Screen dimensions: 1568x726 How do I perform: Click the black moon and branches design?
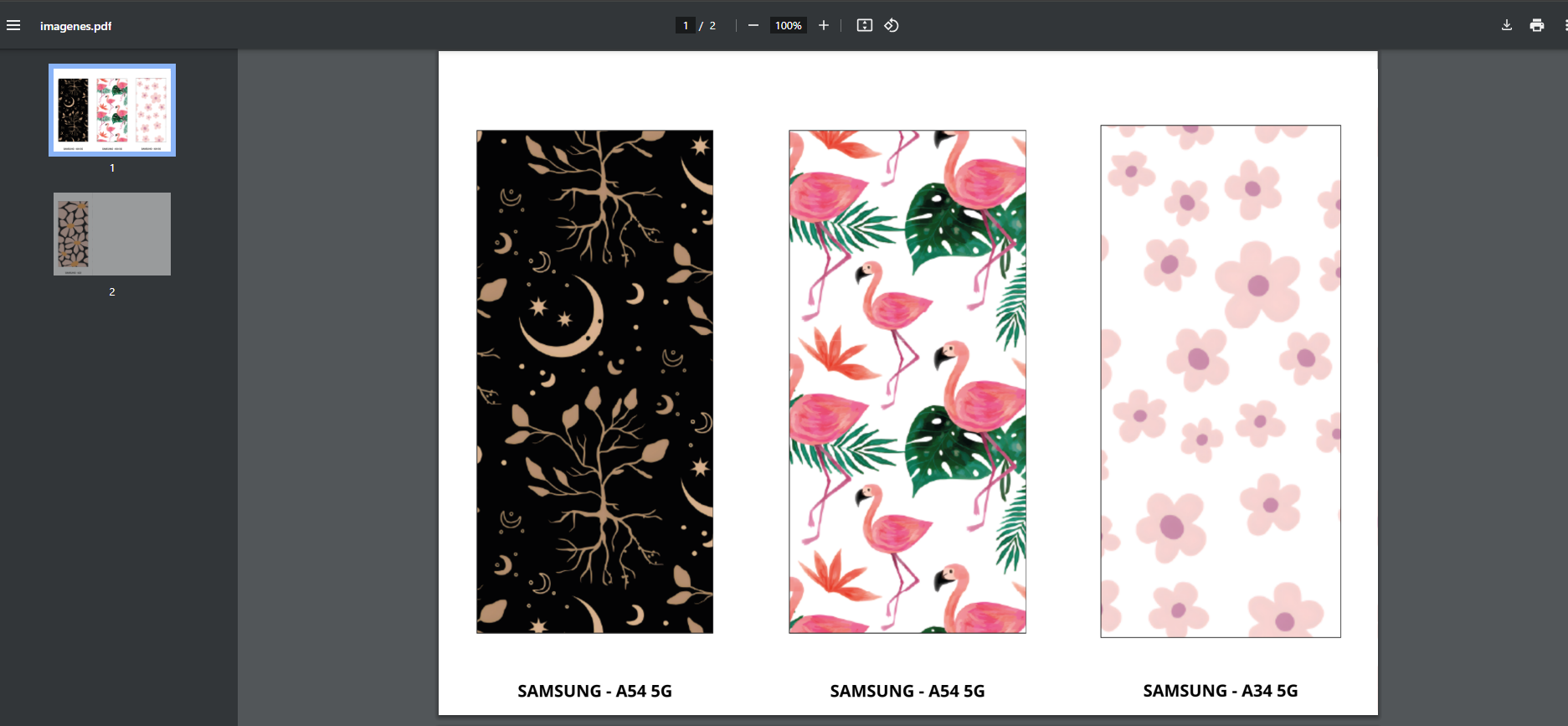point(594,381)
